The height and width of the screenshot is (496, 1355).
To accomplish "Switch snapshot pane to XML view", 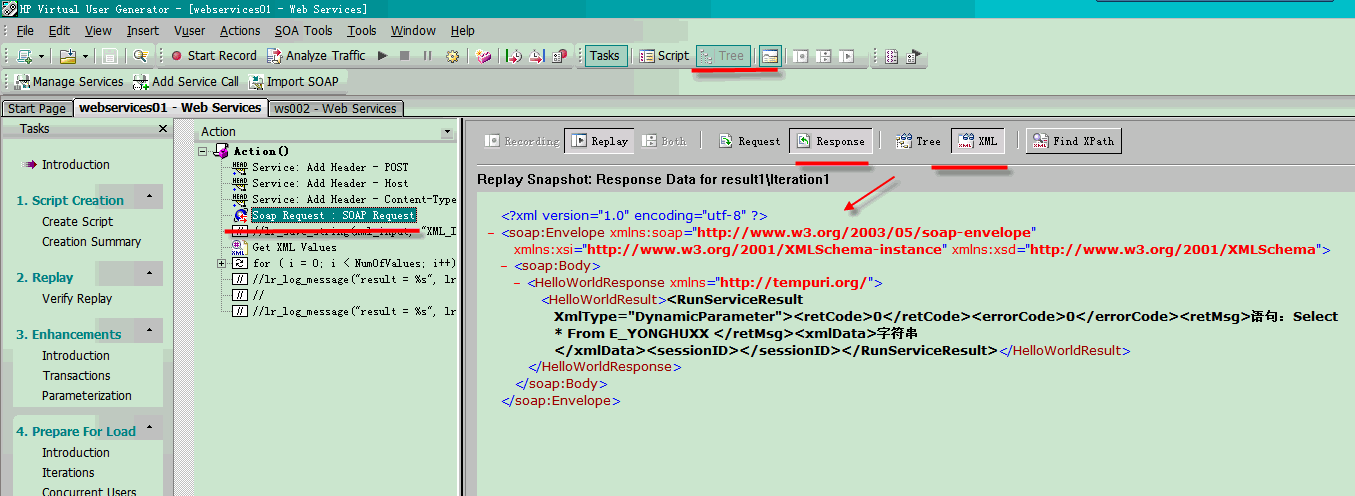I will pos(979,141).
